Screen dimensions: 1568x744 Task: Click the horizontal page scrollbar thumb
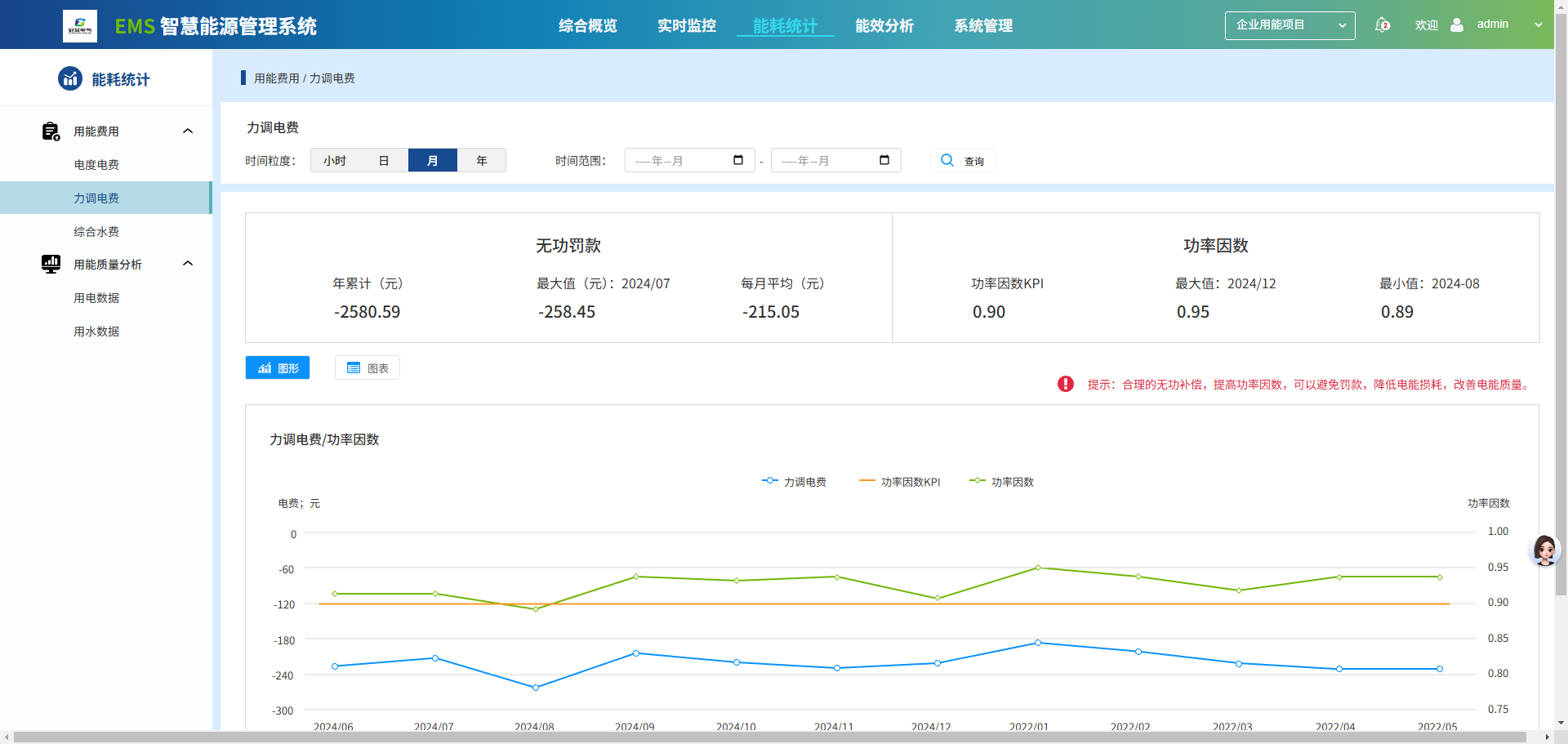click(x=770, y=737)
